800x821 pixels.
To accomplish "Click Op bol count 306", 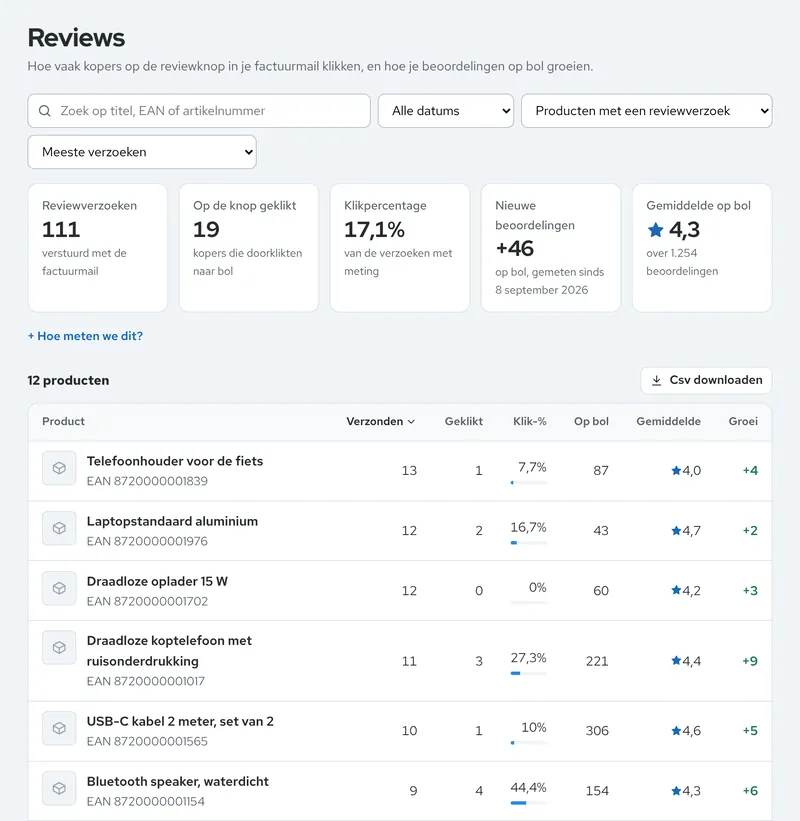I will pyautogui.click(x=597, y=730).
